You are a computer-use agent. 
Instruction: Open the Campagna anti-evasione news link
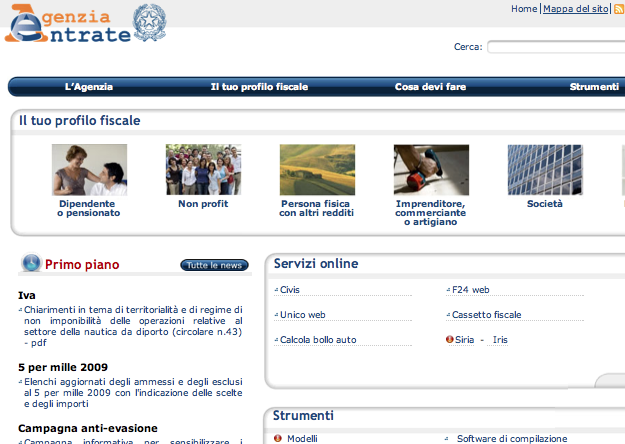point(133,441)
